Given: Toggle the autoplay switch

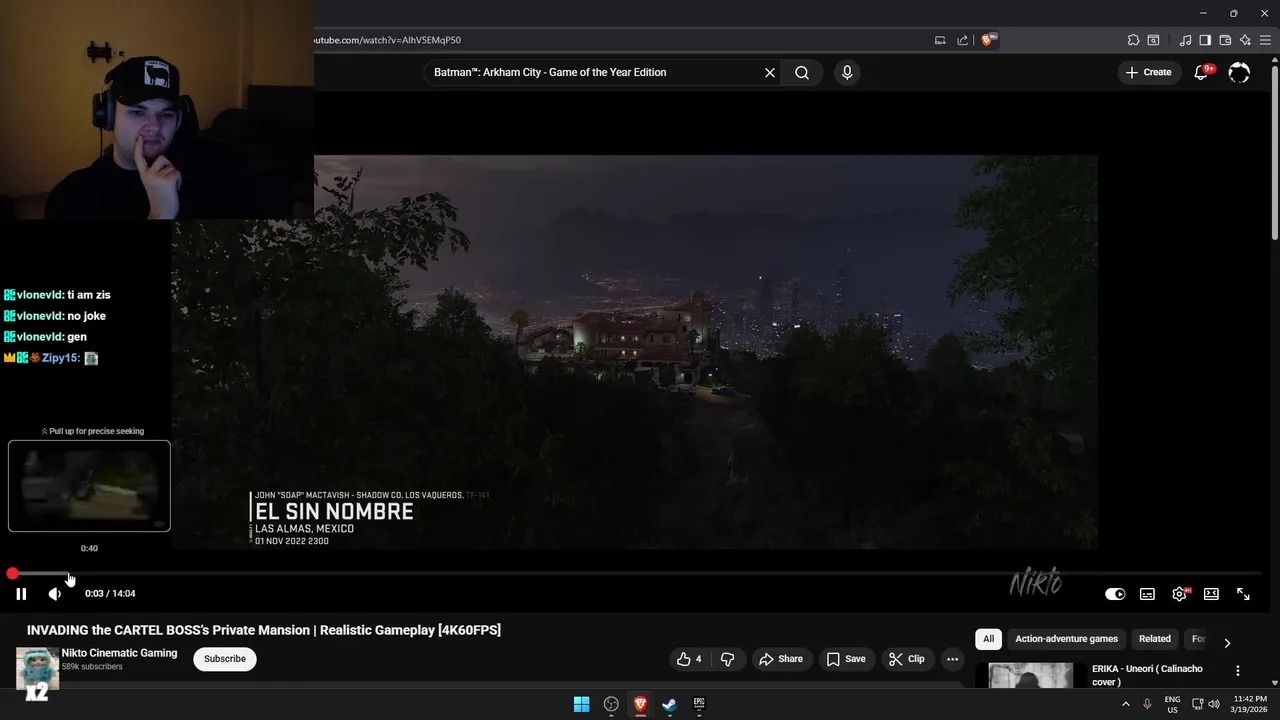Looking at the screenshot, I should 1115,594.
